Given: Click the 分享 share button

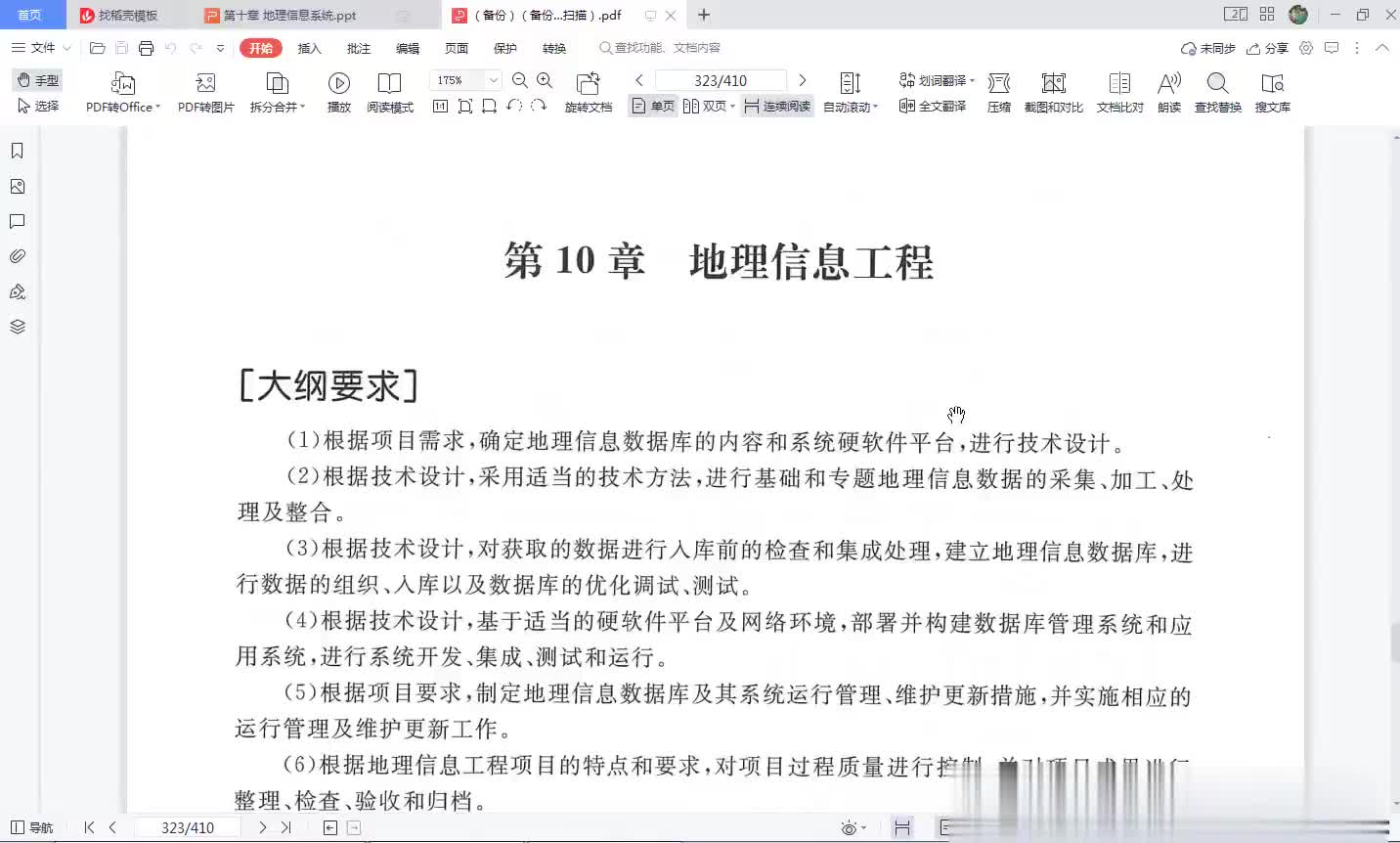Looking at the screenshot, I should pyautogui.click(x=1267, y=48).
